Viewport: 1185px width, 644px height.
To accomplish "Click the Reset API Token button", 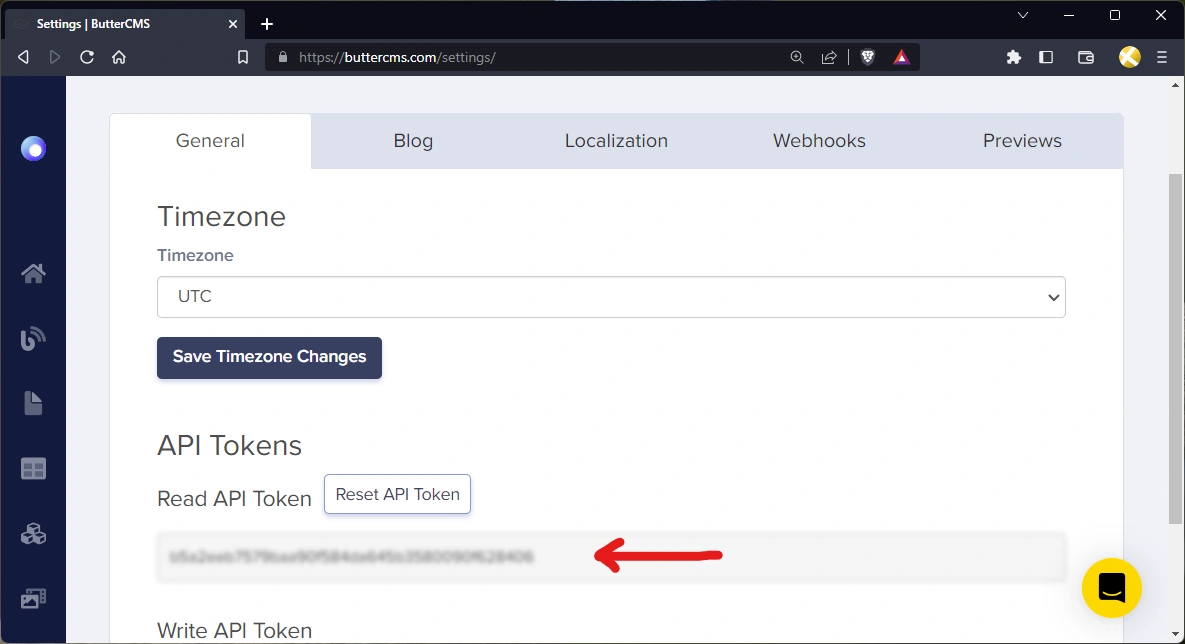I will point(398,494).
